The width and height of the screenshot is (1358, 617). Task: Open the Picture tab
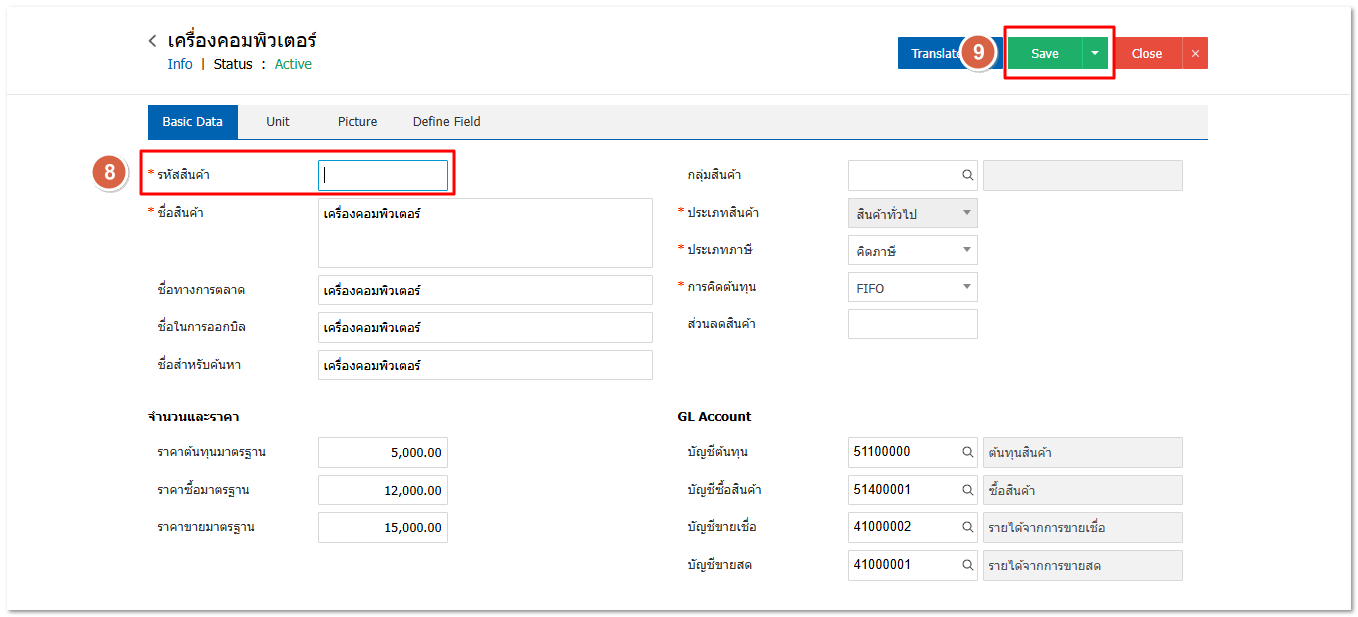(357, 122)
